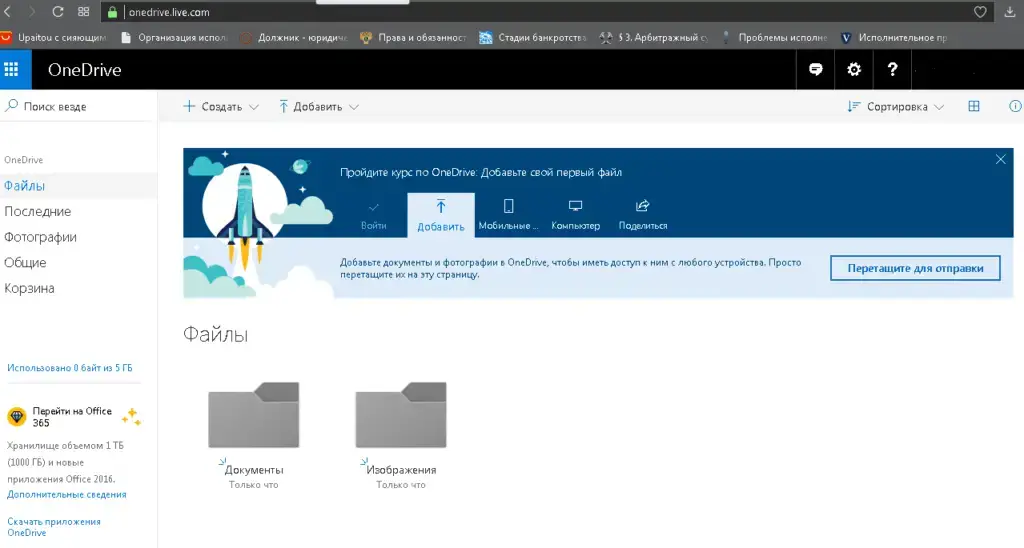
Task: Open Корзина in the left navigation
Action: (29, 289)
